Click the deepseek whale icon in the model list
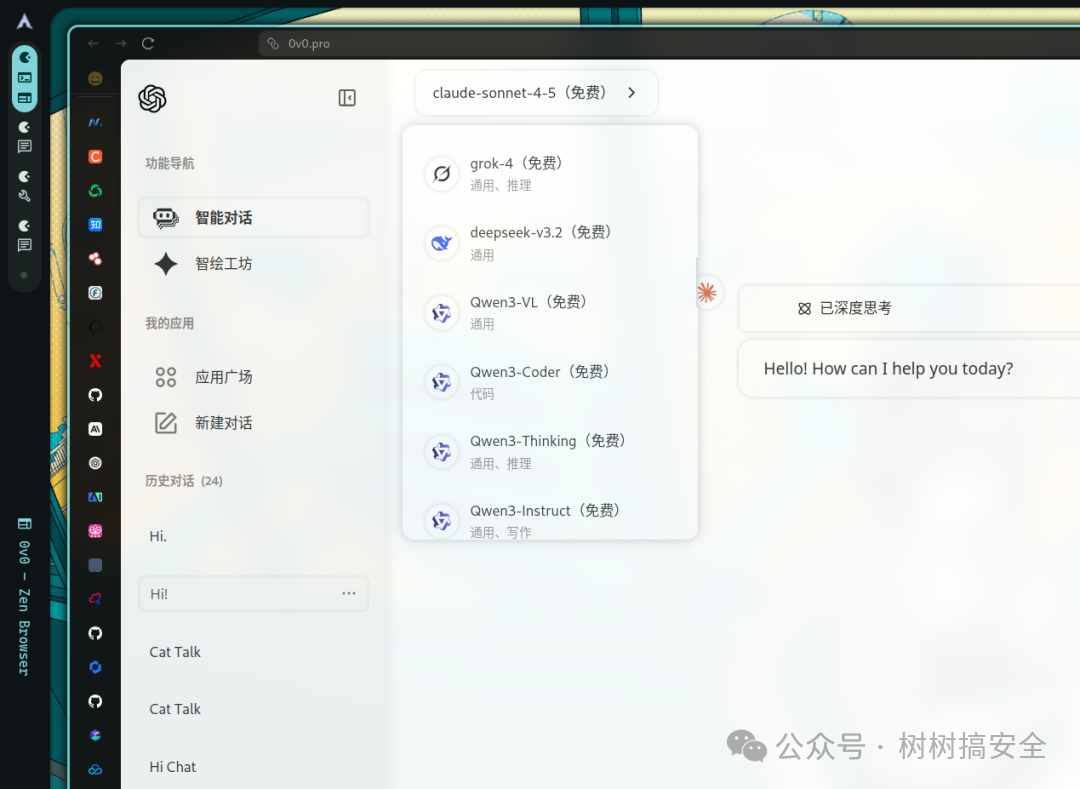The height and width of the screenshot is (789, 1080). pos(442,243)
